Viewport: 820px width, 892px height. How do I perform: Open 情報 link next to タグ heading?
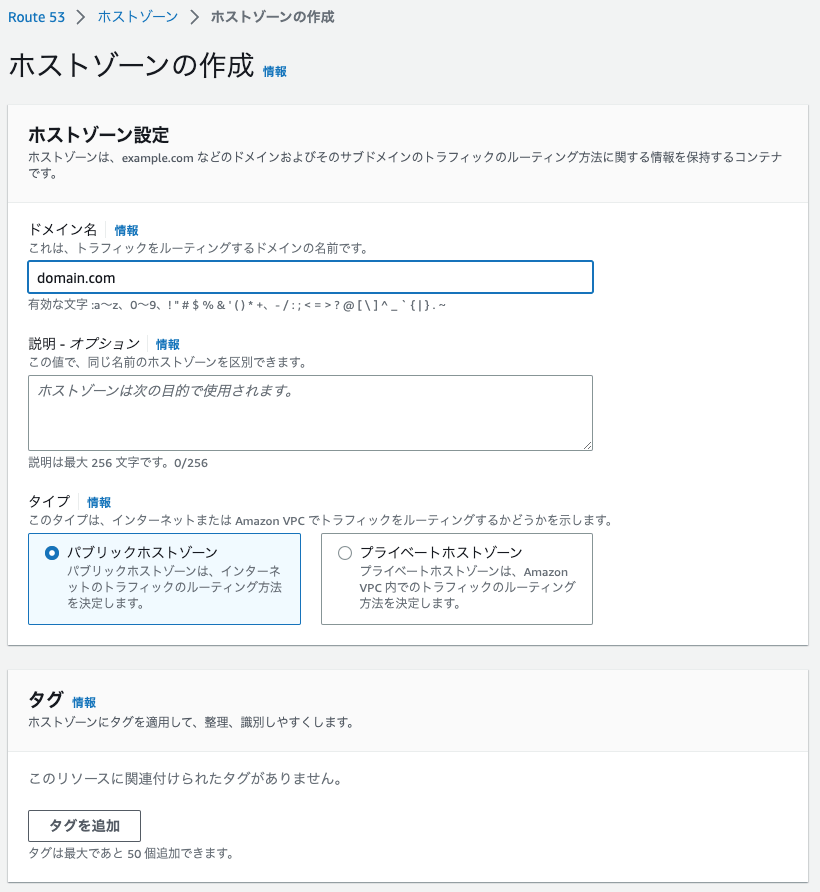pos(84,703)
